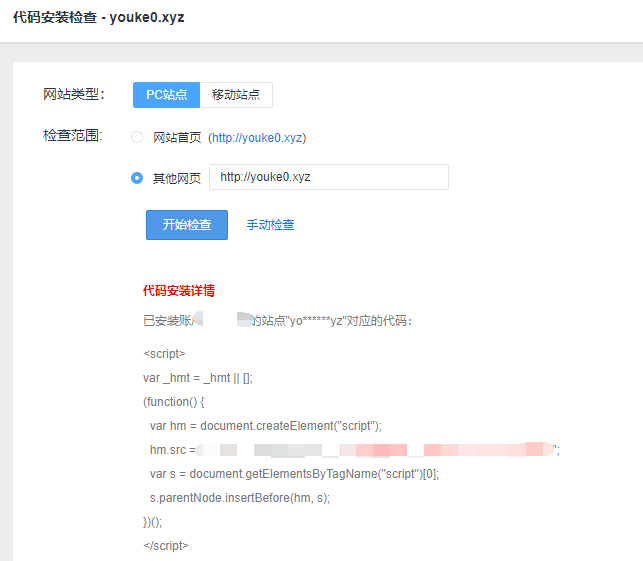Click the (function() { code line
643x561 pixels.
pyautogui.click(x=174, y=402)
